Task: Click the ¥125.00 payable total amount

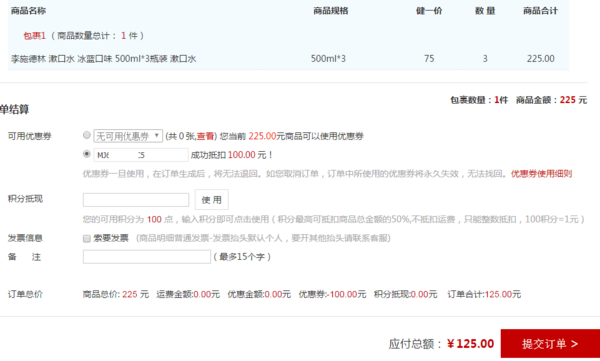Action: click(470, 343)
